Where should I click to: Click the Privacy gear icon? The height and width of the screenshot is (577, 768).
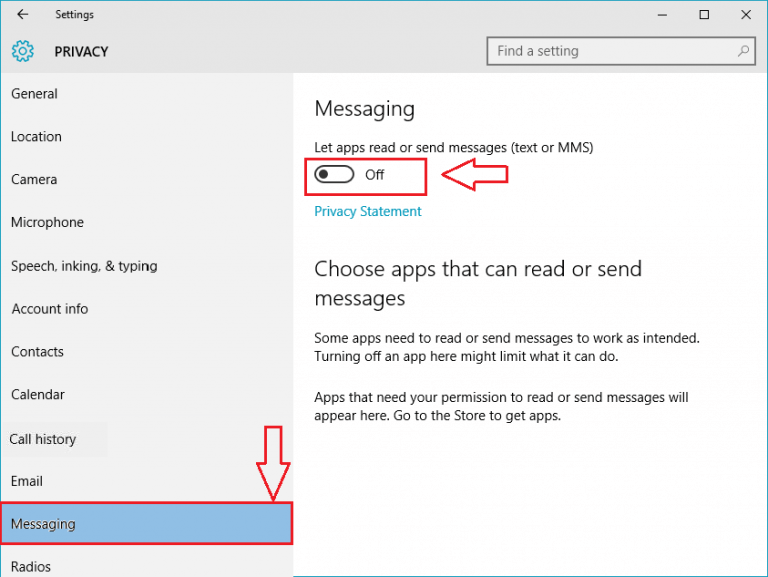pyautogui.click(x=23, y=51)
